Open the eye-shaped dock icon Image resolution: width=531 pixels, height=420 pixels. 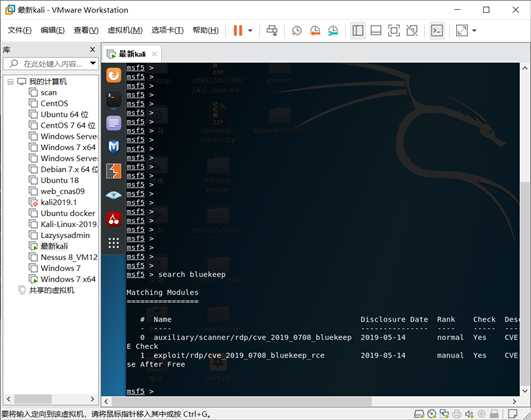click(113, 195)
